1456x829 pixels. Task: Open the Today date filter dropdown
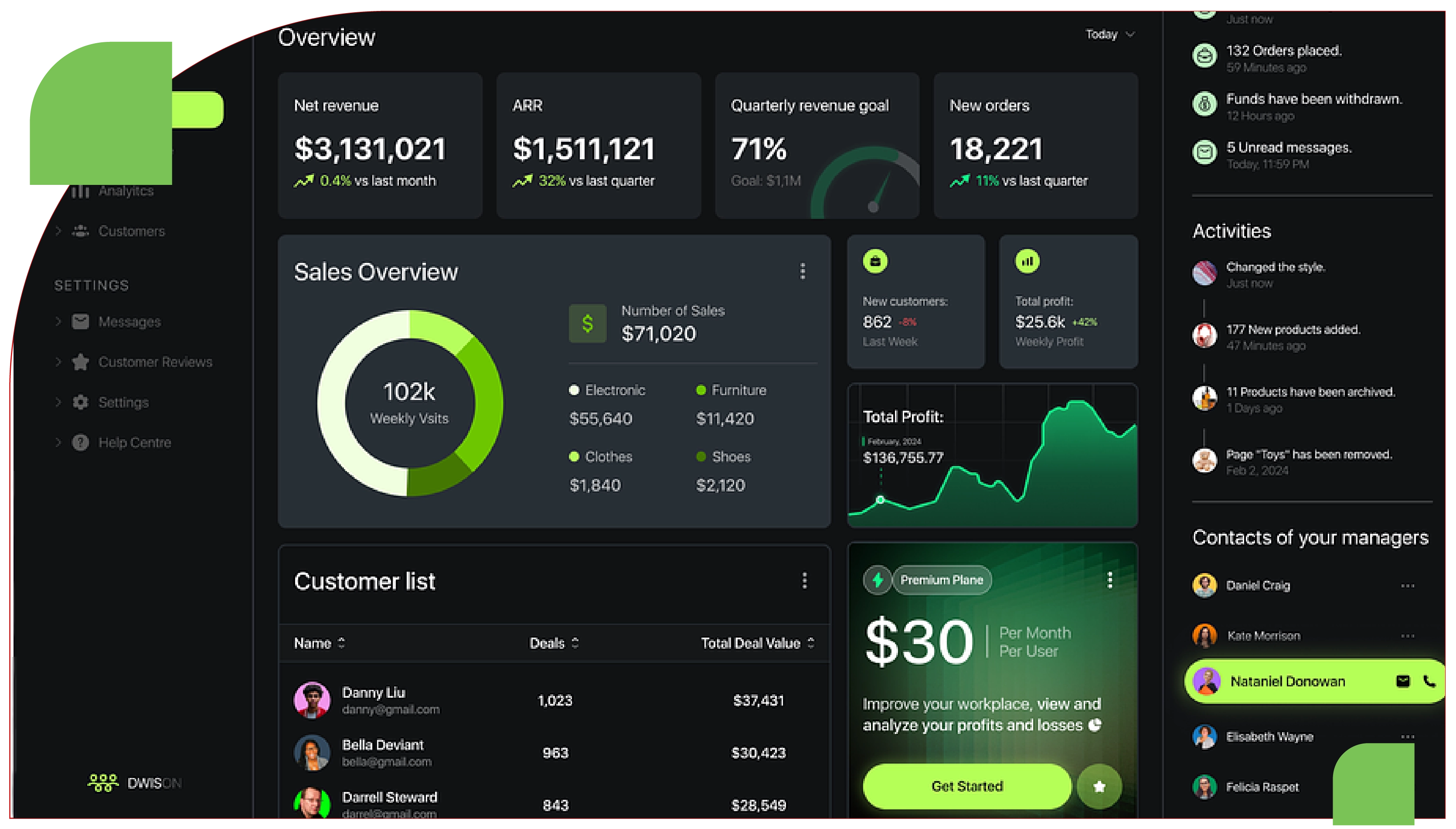tap(1109, 34)
